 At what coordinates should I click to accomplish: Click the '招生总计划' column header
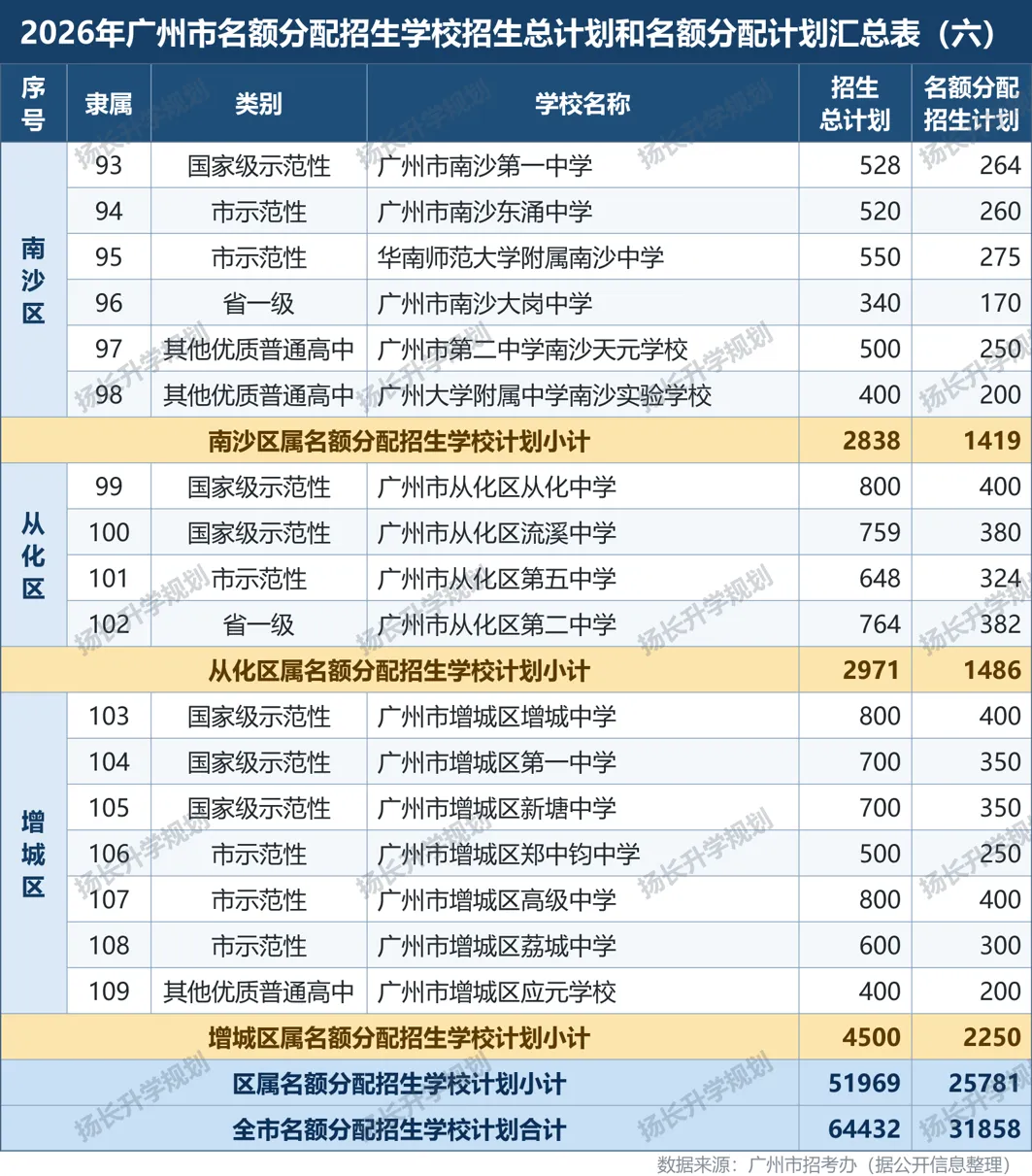tap(854, 104)
